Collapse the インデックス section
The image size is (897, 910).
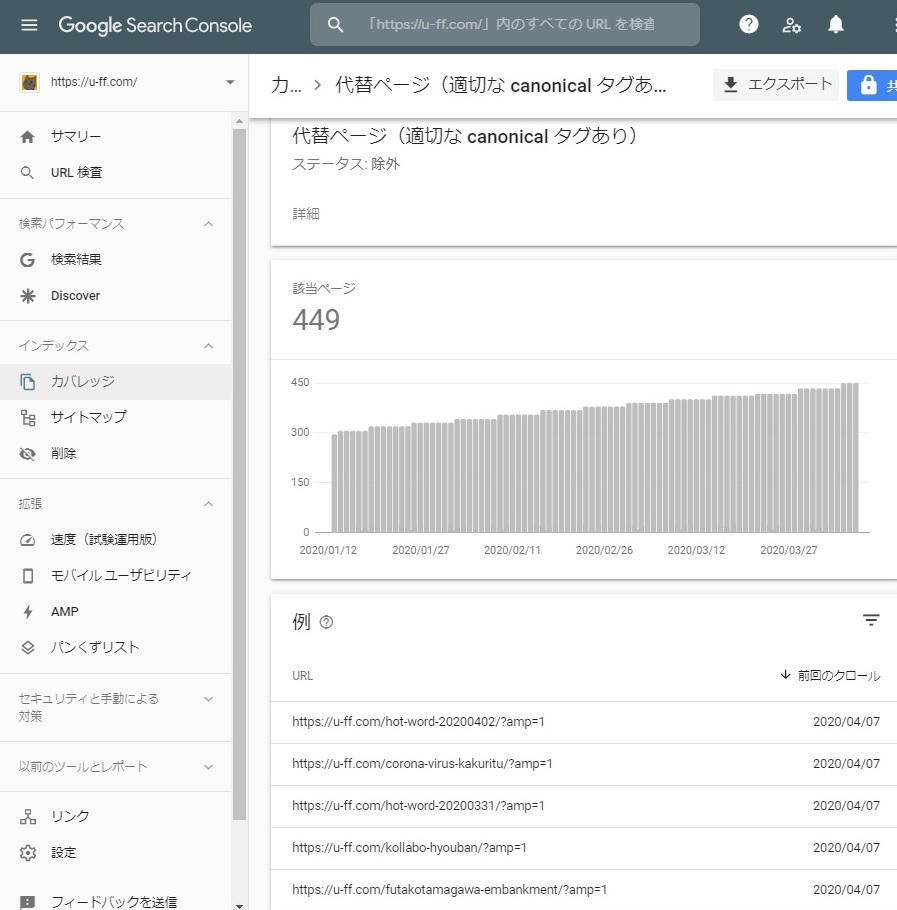(208, 346)
